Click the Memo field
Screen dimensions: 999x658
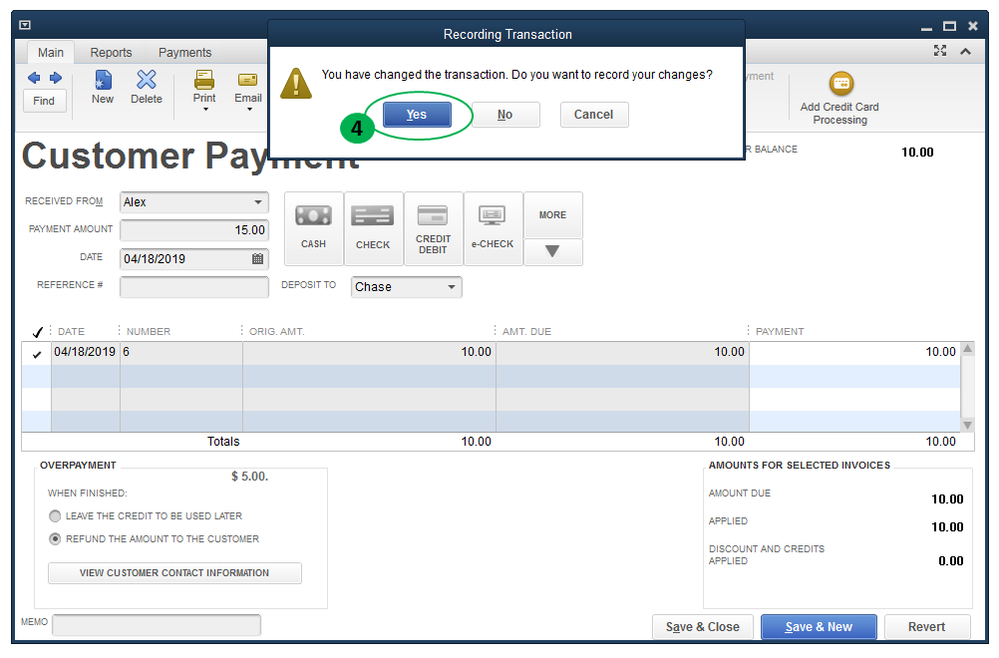pyautogui.click(x=156, y=625)
